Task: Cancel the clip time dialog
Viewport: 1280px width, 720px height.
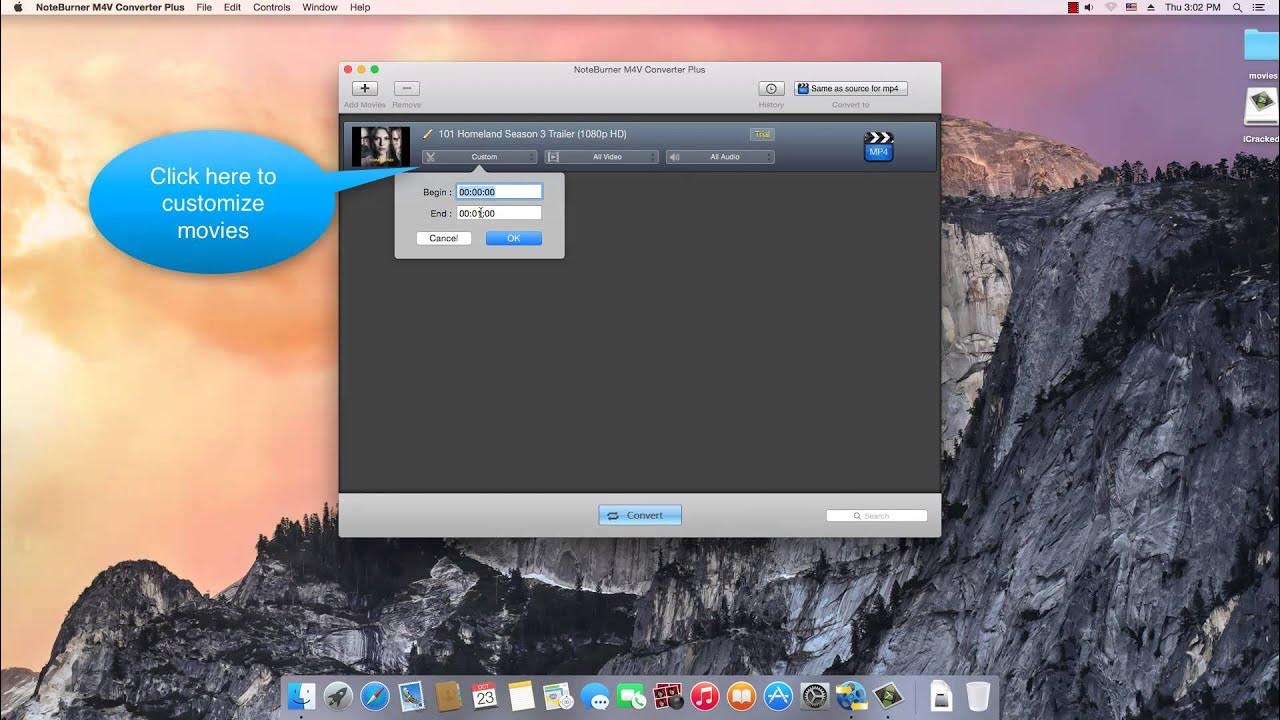Action: point(443,238)
